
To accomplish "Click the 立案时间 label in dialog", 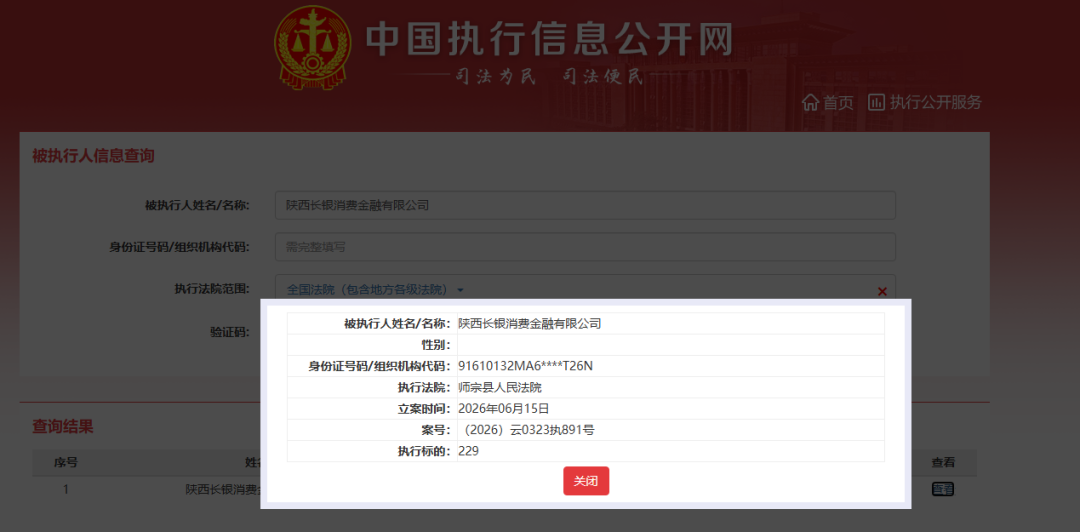I will (x=425, y=409).
